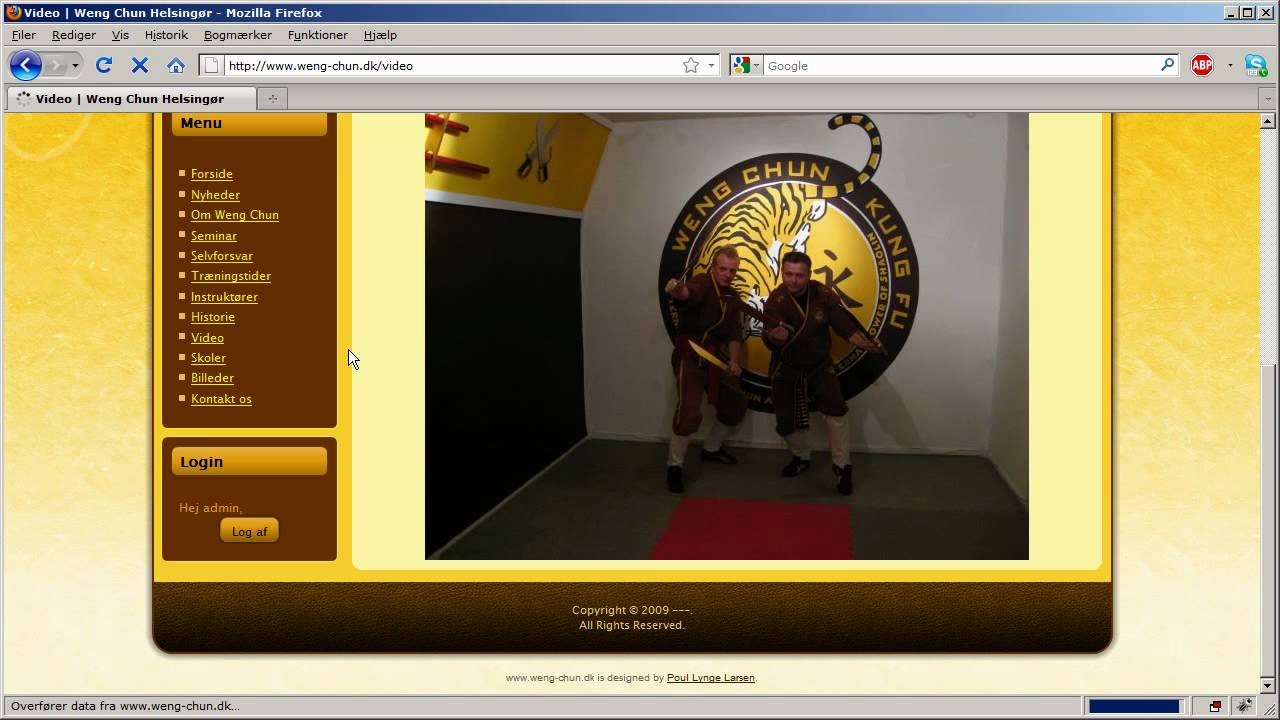Click the red-and-white status bar icon

pyautogui.click(x=1215, y=706)
